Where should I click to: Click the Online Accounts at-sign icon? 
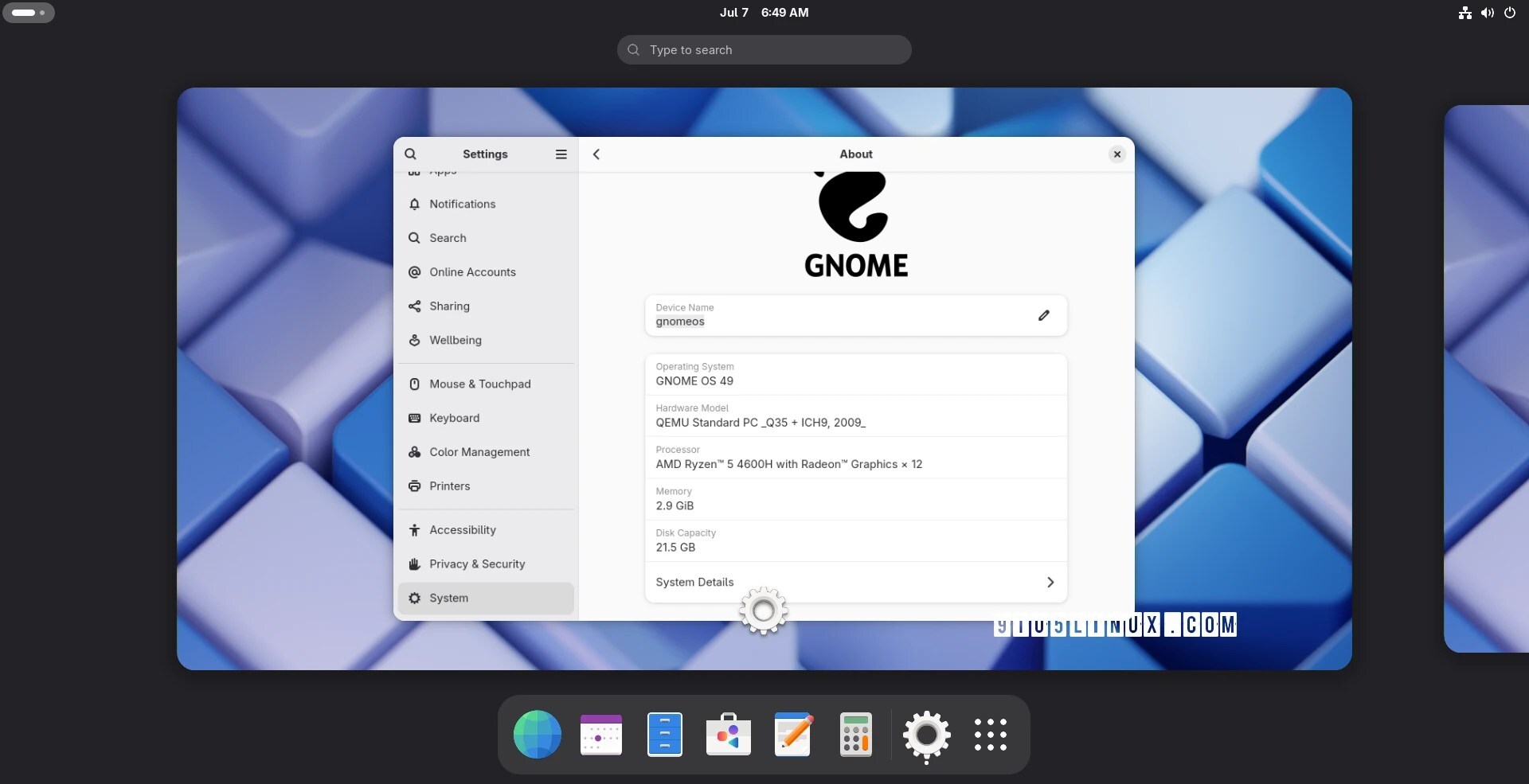coord(414,272)
